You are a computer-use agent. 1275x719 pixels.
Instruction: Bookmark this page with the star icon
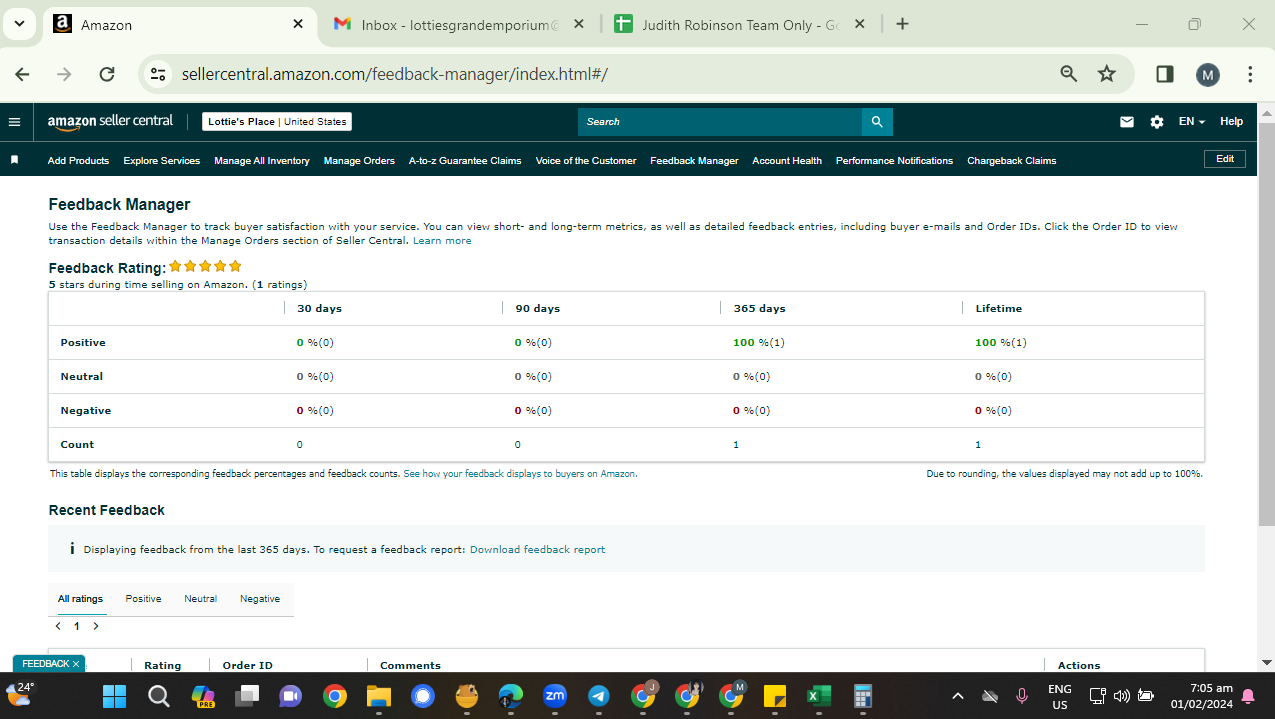tap(1107, 74)
